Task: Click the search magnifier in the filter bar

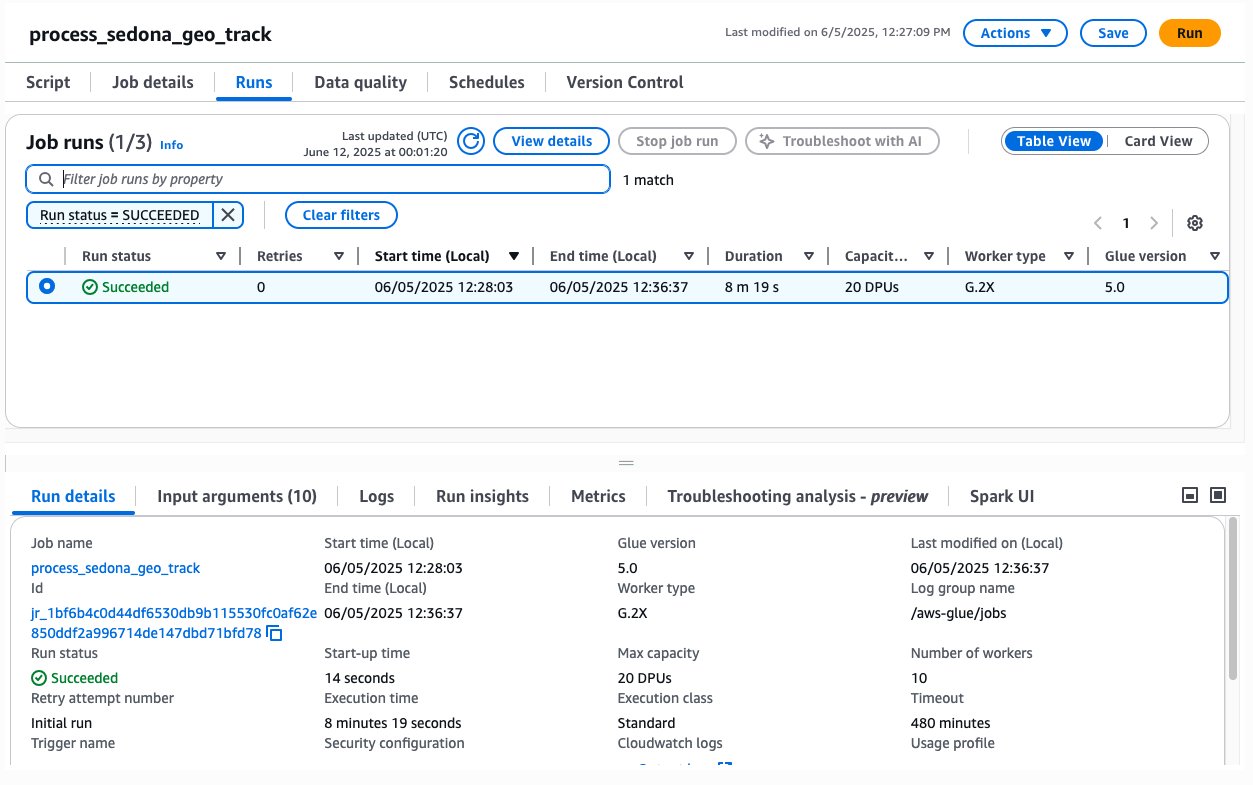Action: coord(44,178)
